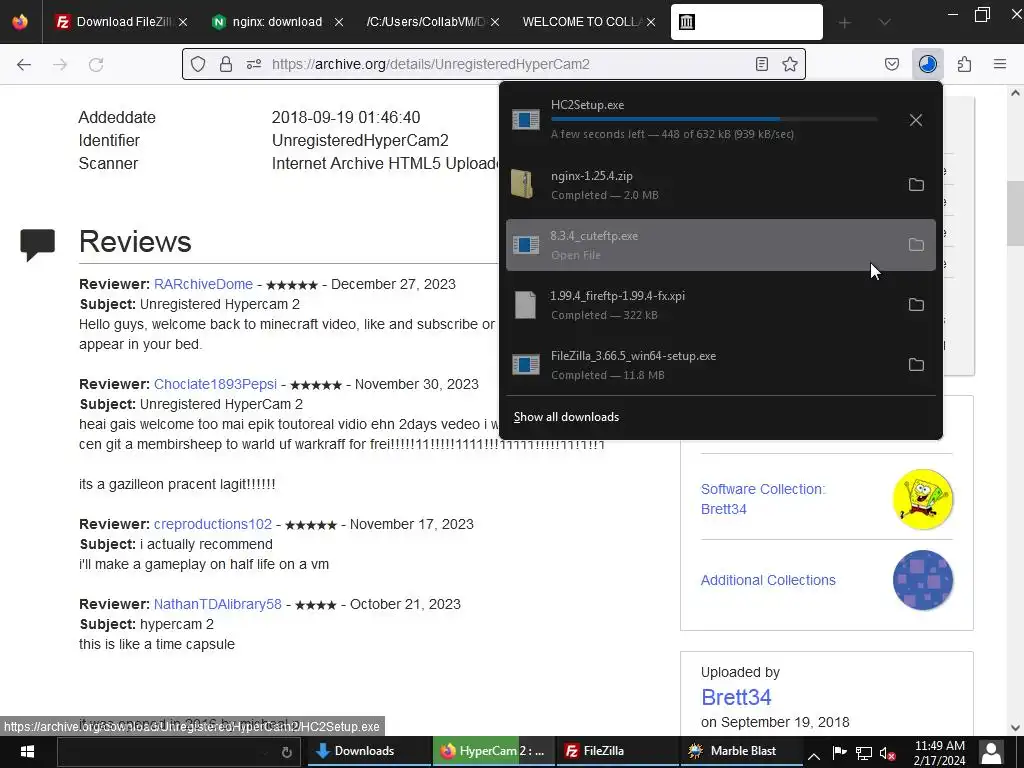Expand the list all tabs dropdown
The height and width of the screenshot is (768, 1024).
pos(884,23)
